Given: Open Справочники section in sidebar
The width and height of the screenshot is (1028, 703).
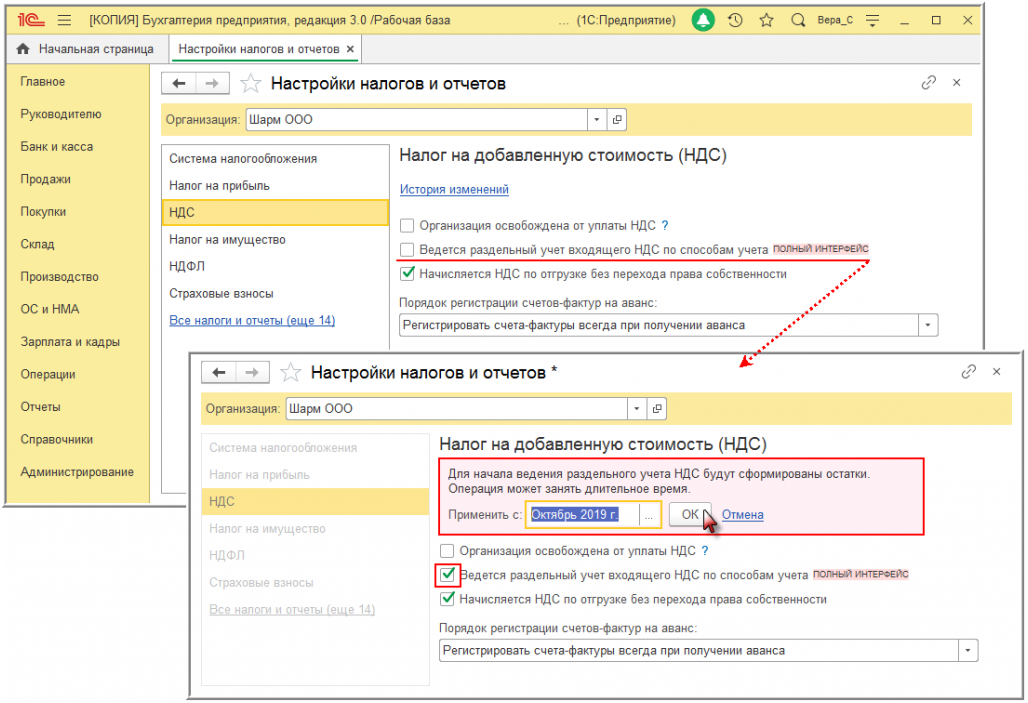Looking at the screenshot, I should pos(56,439).
